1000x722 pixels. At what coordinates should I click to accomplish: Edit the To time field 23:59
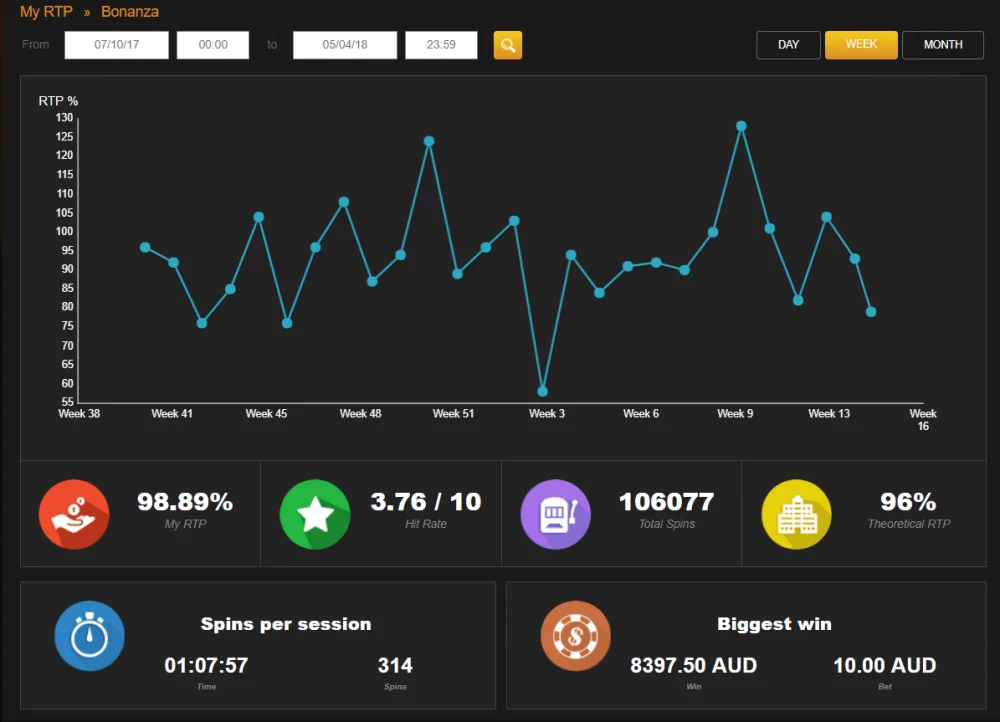coord(441,45)
